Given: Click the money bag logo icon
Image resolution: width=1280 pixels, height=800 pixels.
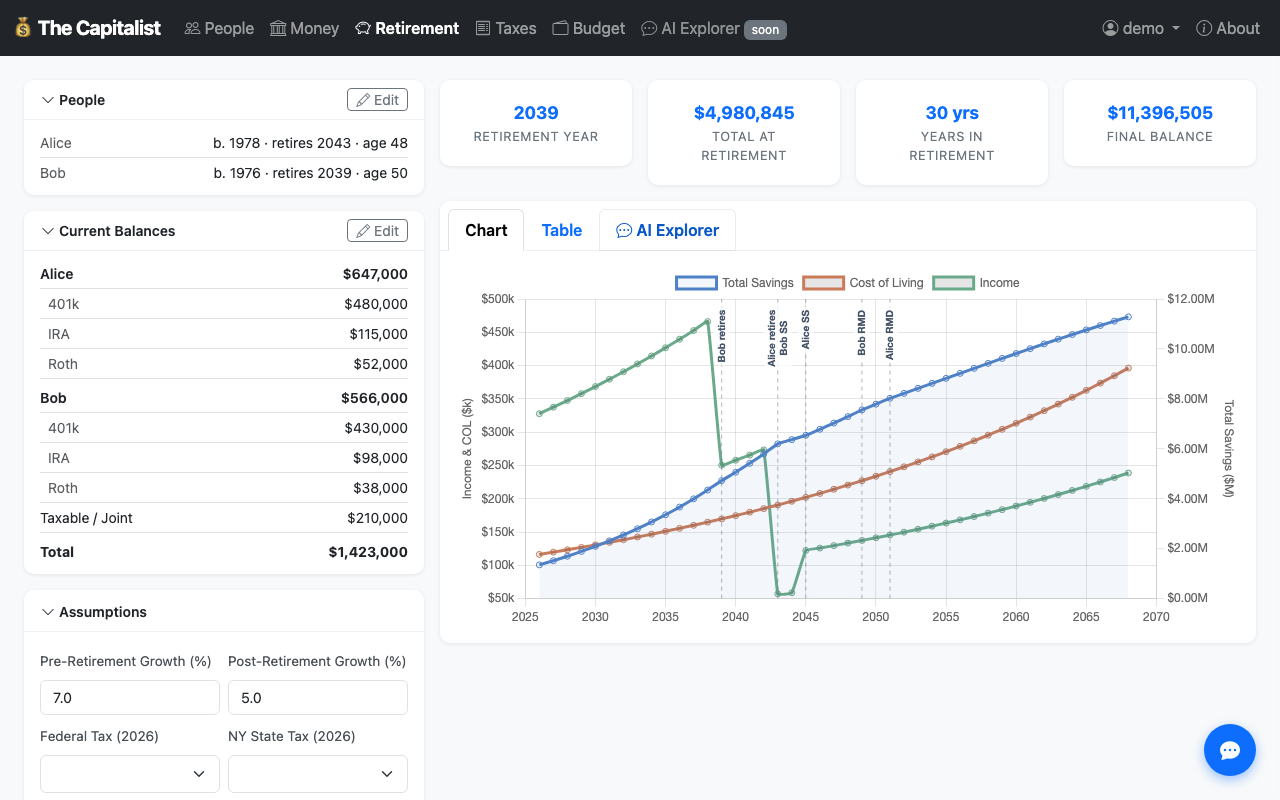Looking at the screenshot, I should [x=23, y=28].
